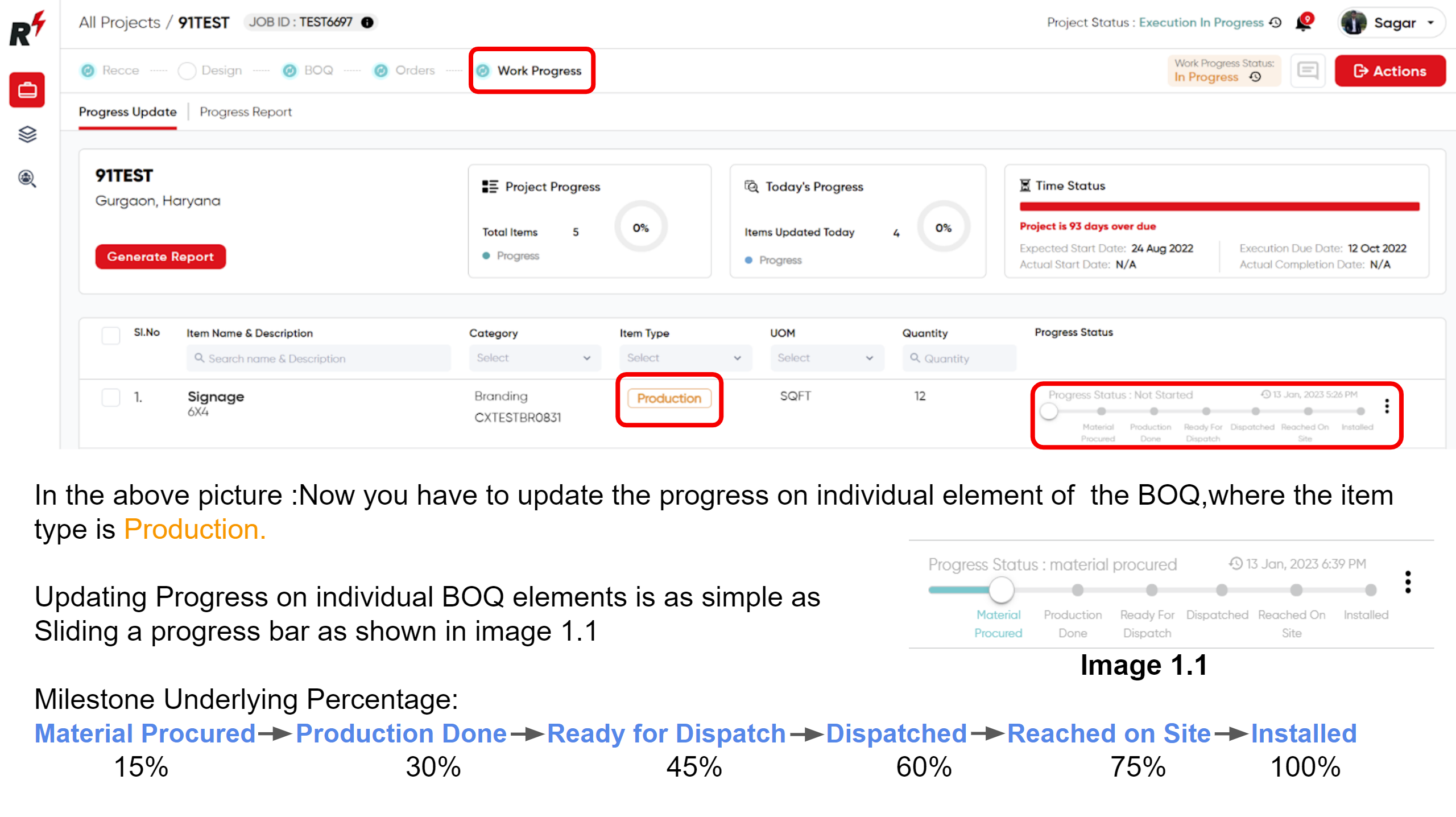Click the user search icon in sidebar
1456x817 pixels.
pos(27,179)
